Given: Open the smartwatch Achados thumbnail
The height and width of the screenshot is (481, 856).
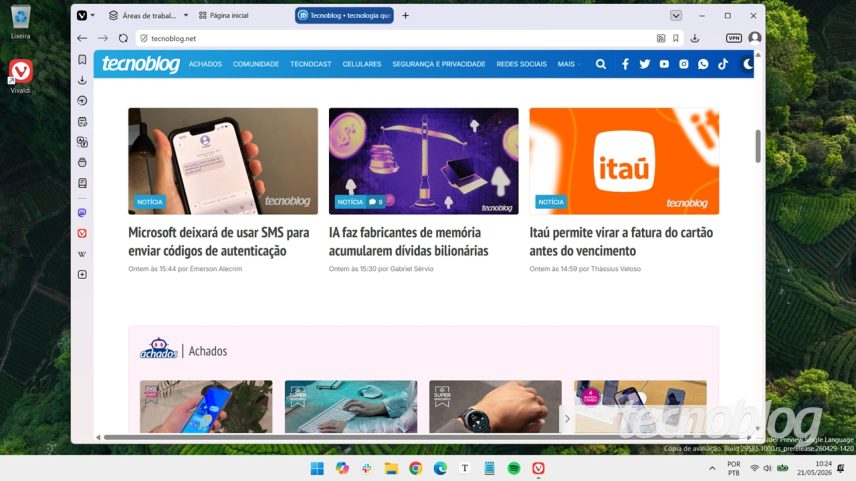Looking at the screenshot, I should coord(495,407).
